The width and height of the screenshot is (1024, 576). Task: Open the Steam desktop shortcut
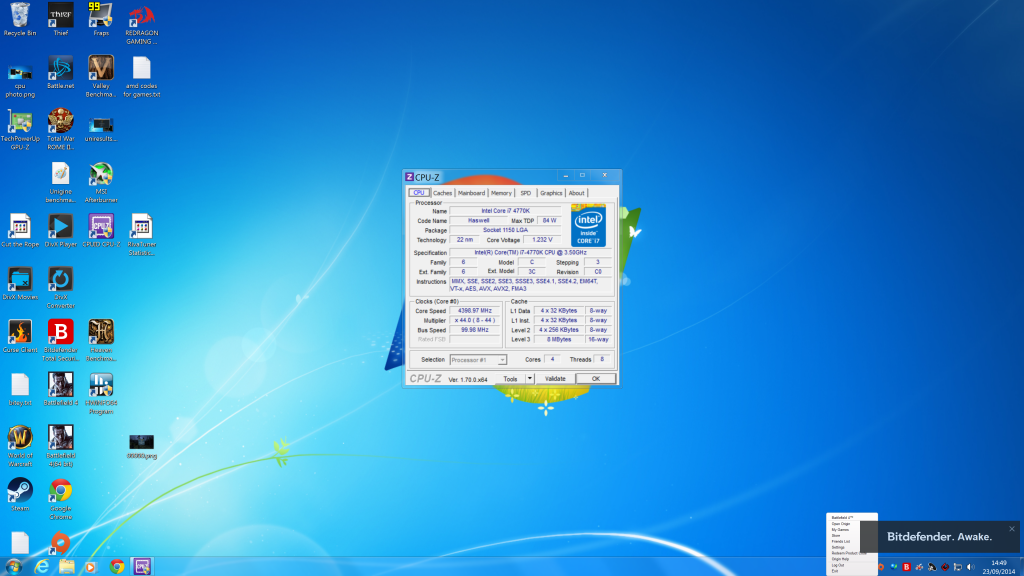[x=20, y=490]
